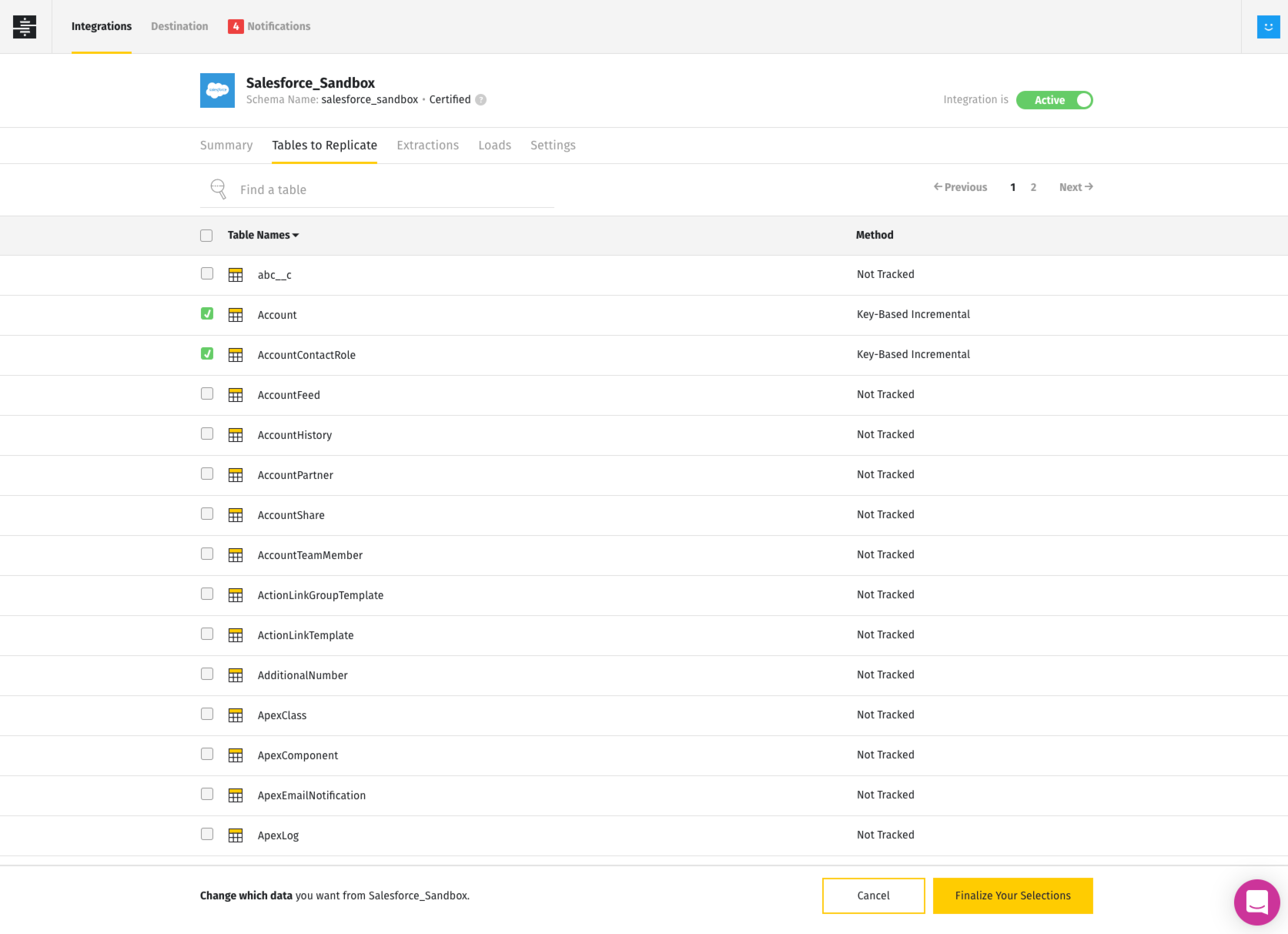Check the AccountShare checkbox
1288x934 pixels.
(207, 514)
